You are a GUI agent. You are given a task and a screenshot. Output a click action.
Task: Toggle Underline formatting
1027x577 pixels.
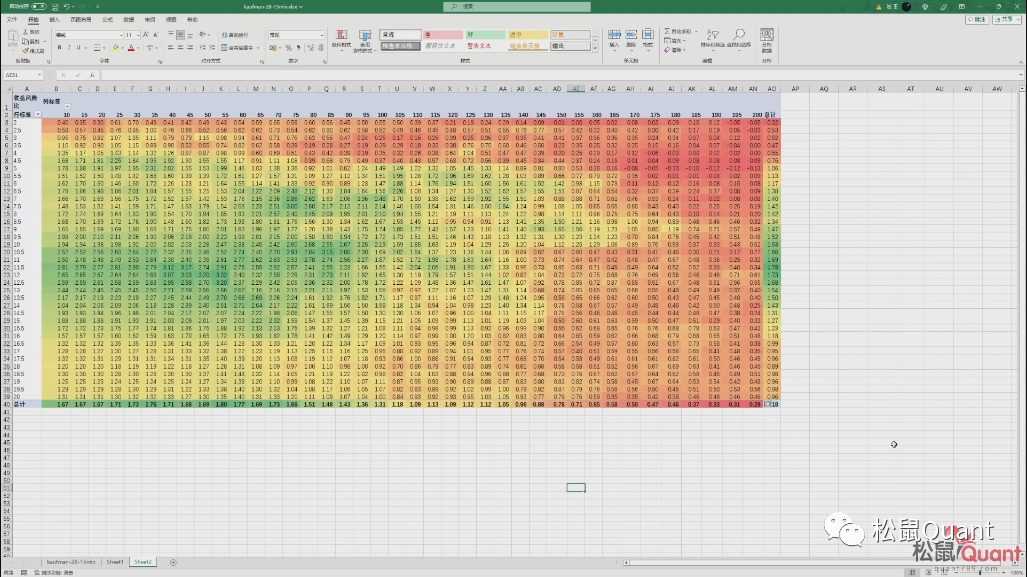click(78, 48)
